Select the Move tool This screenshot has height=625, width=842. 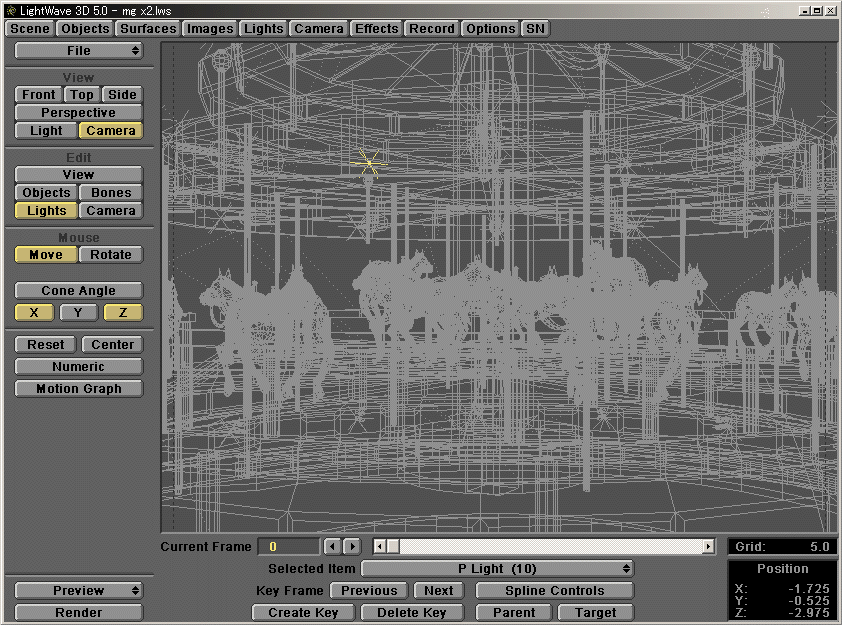(x=44, y=254)
